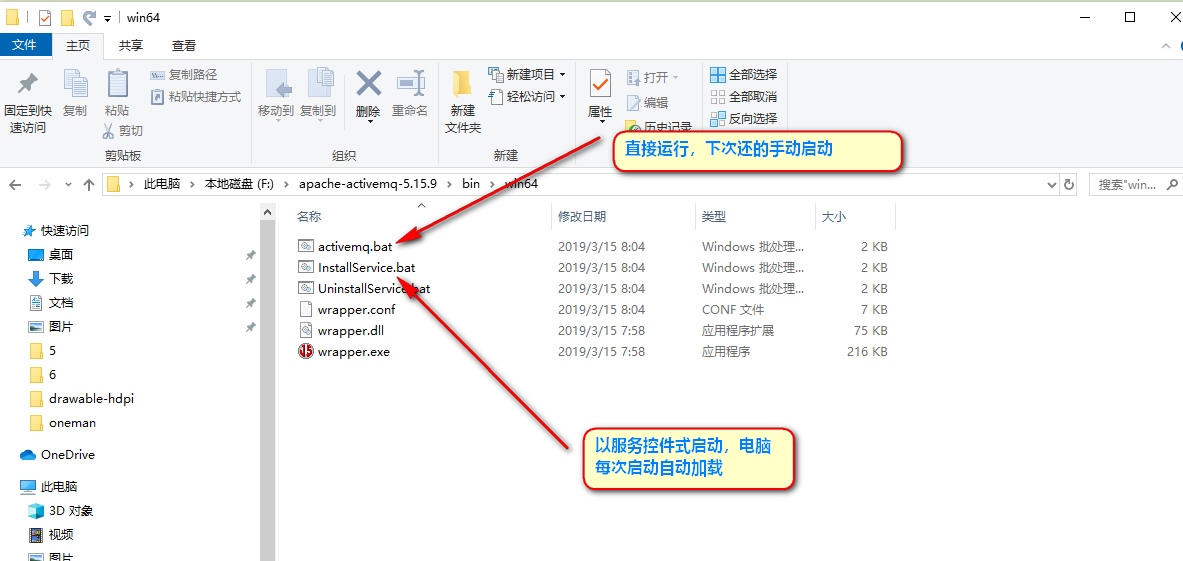
Task: Open Pictures under Quick access
Action: (61, 327)
